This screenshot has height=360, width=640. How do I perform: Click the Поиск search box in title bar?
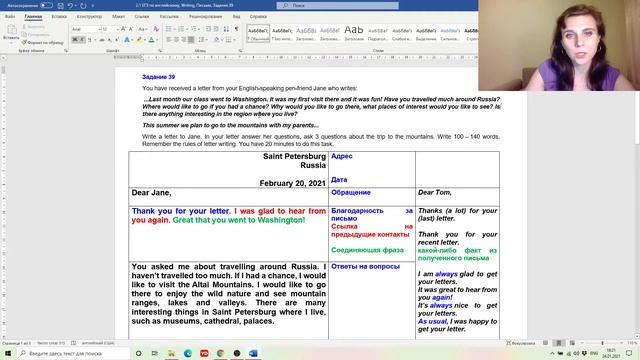coord(338,6)
